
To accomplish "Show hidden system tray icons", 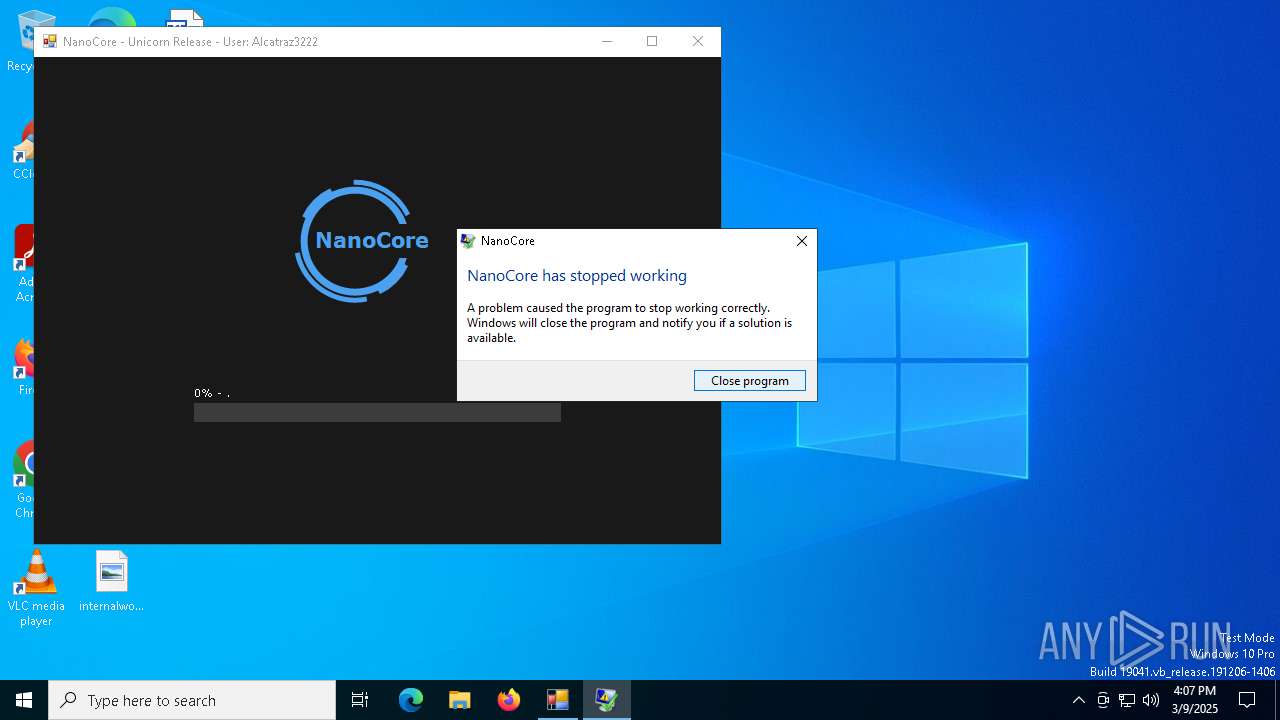I will point(1078,700).
